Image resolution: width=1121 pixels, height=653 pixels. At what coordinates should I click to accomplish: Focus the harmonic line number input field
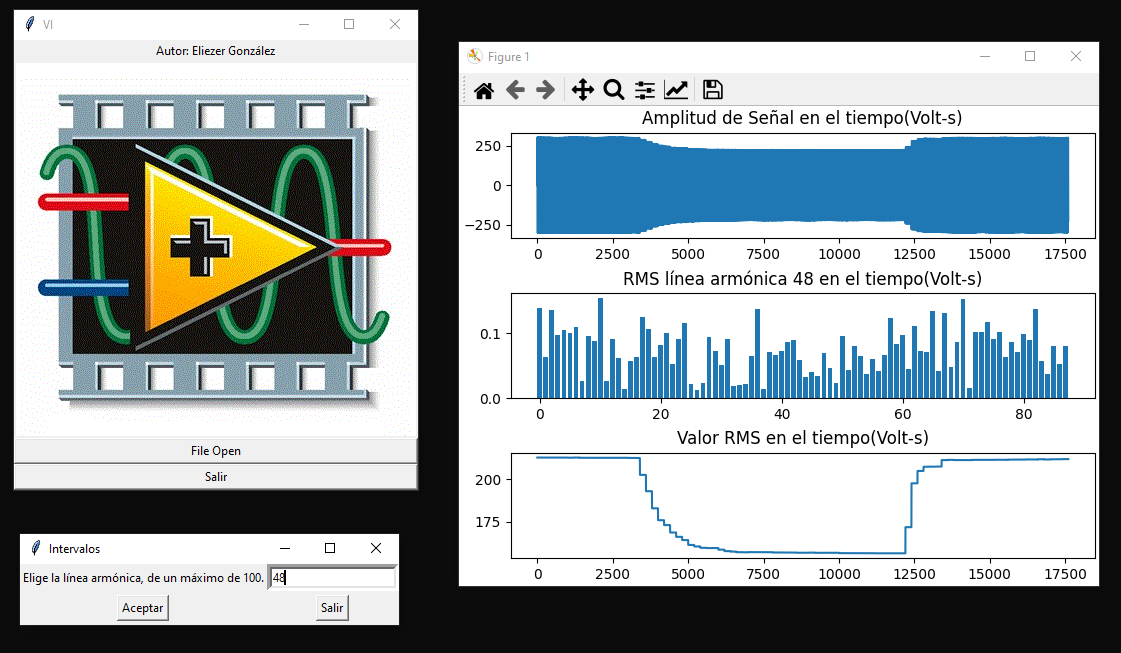[332, 578]
